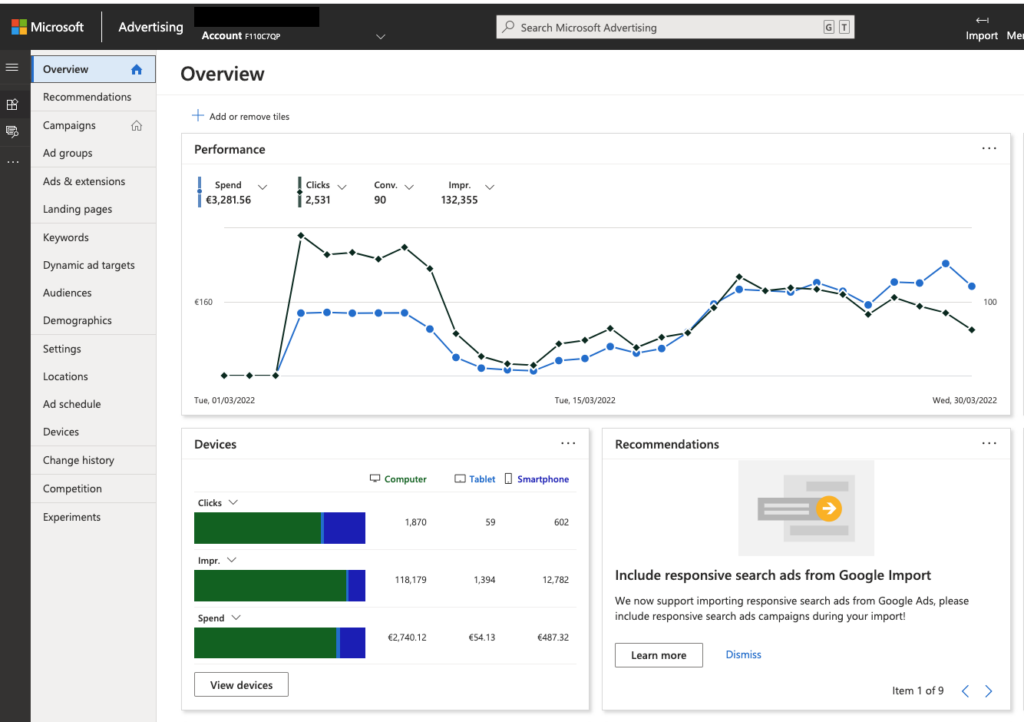The height and width of the screenshot is (722, 1024).
Task: Click the Computer device icon
Action: pos(375,479)
